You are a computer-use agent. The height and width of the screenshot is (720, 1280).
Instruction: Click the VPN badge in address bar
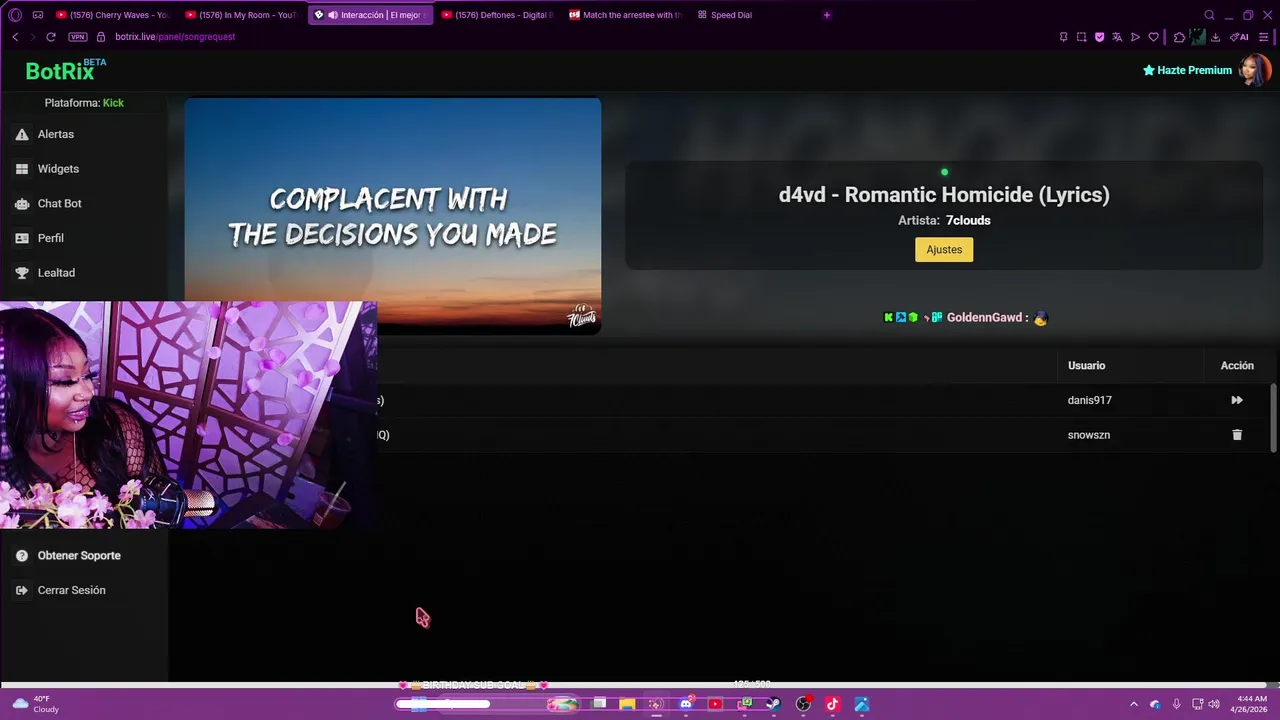(78, 37)
